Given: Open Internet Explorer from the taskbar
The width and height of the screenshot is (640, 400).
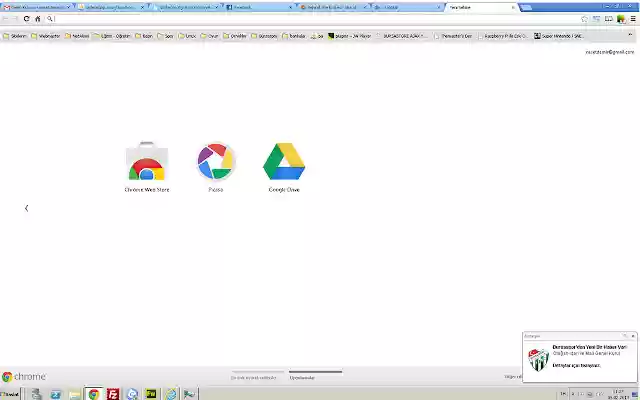Looking at the screenshot, I should (x=171, y=394).
